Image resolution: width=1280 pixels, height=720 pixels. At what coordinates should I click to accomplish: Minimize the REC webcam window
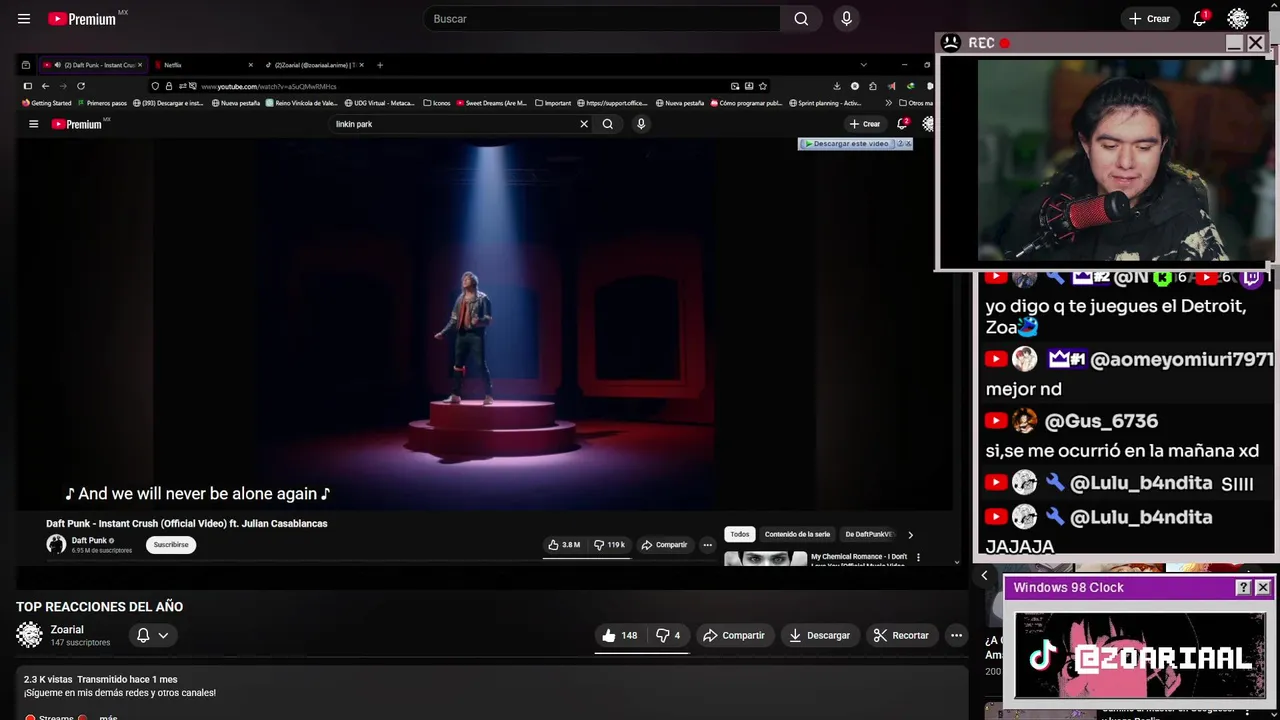tap(1234, 43)
